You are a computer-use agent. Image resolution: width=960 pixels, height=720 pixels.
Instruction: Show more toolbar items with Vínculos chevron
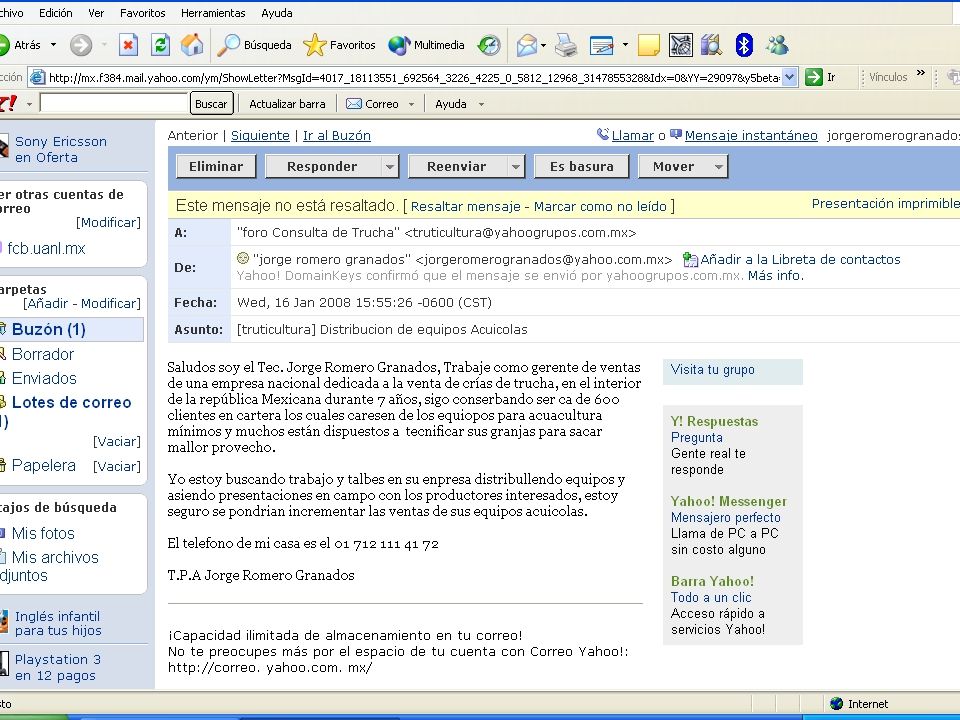click(920, 73)
